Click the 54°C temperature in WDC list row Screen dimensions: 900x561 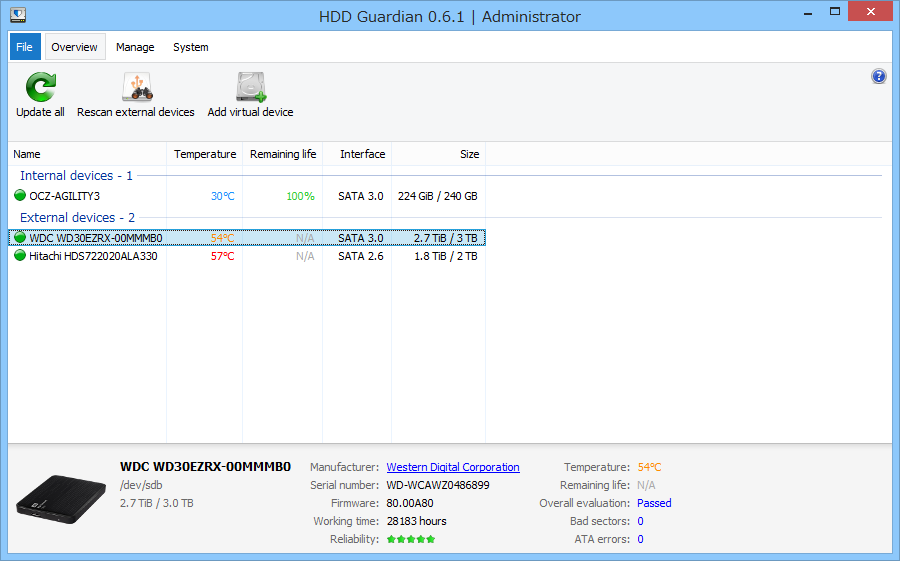pos(223,238)
